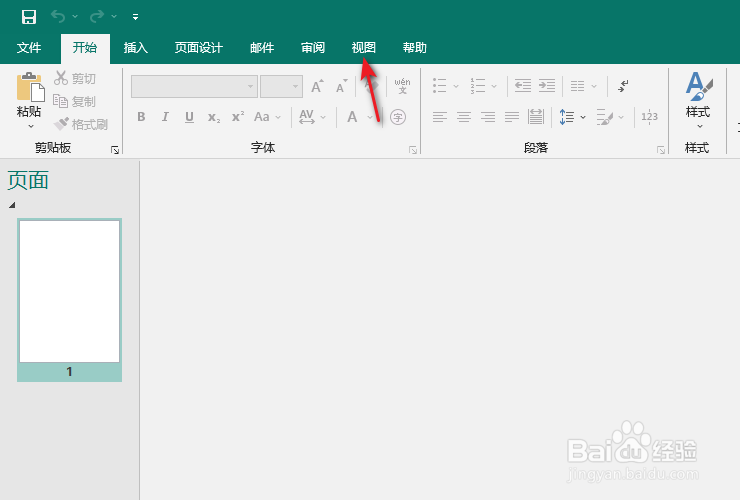Image resolution: width=740 pixels, height=500 pixels.
Task: Click the Save icon in quick access toolbar
Action: pos(29,17)
